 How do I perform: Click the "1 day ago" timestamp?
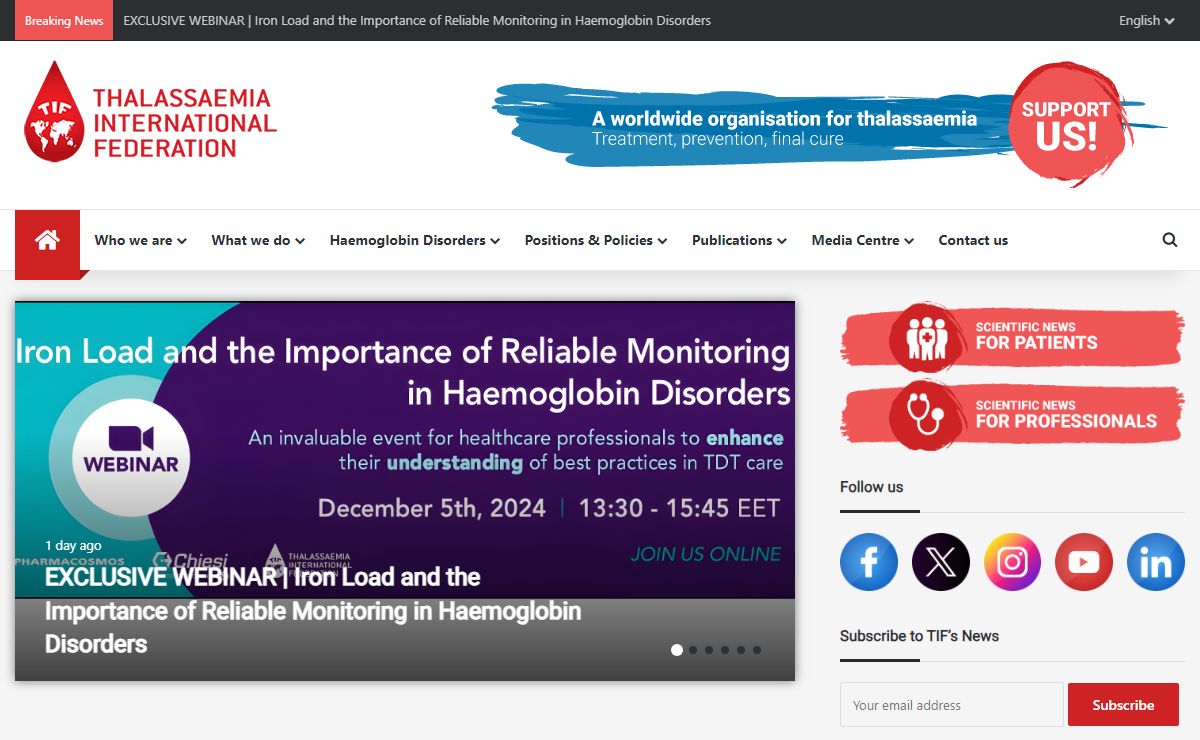(x=73, y=546)
